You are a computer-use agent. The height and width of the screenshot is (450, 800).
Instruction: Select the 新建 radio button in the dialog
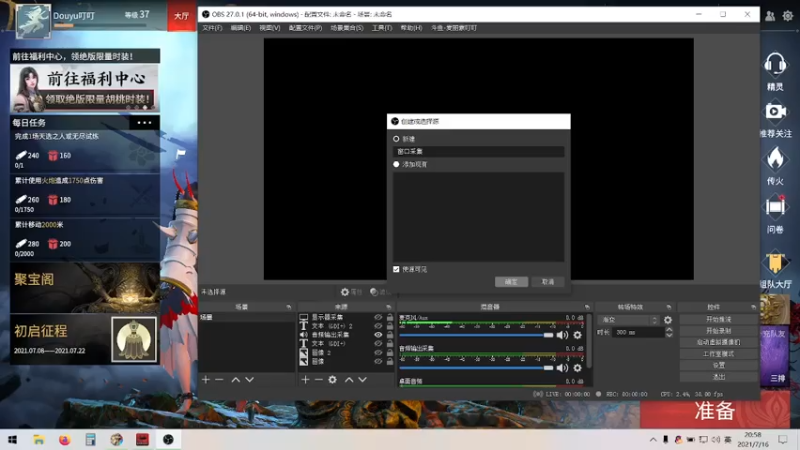tap(396, 139)
